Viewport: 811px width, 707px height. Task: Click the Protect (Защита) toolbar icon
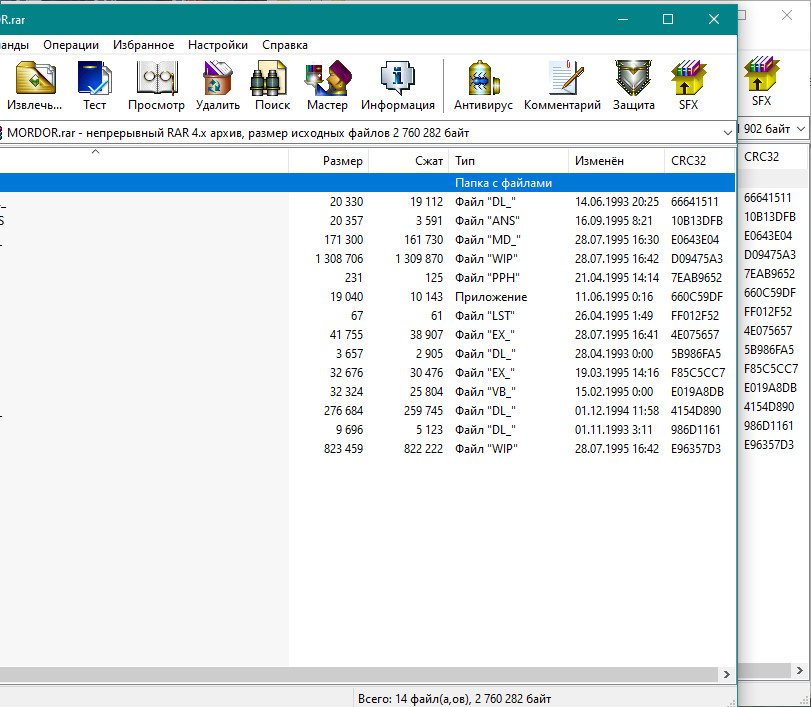coord(634,85)
